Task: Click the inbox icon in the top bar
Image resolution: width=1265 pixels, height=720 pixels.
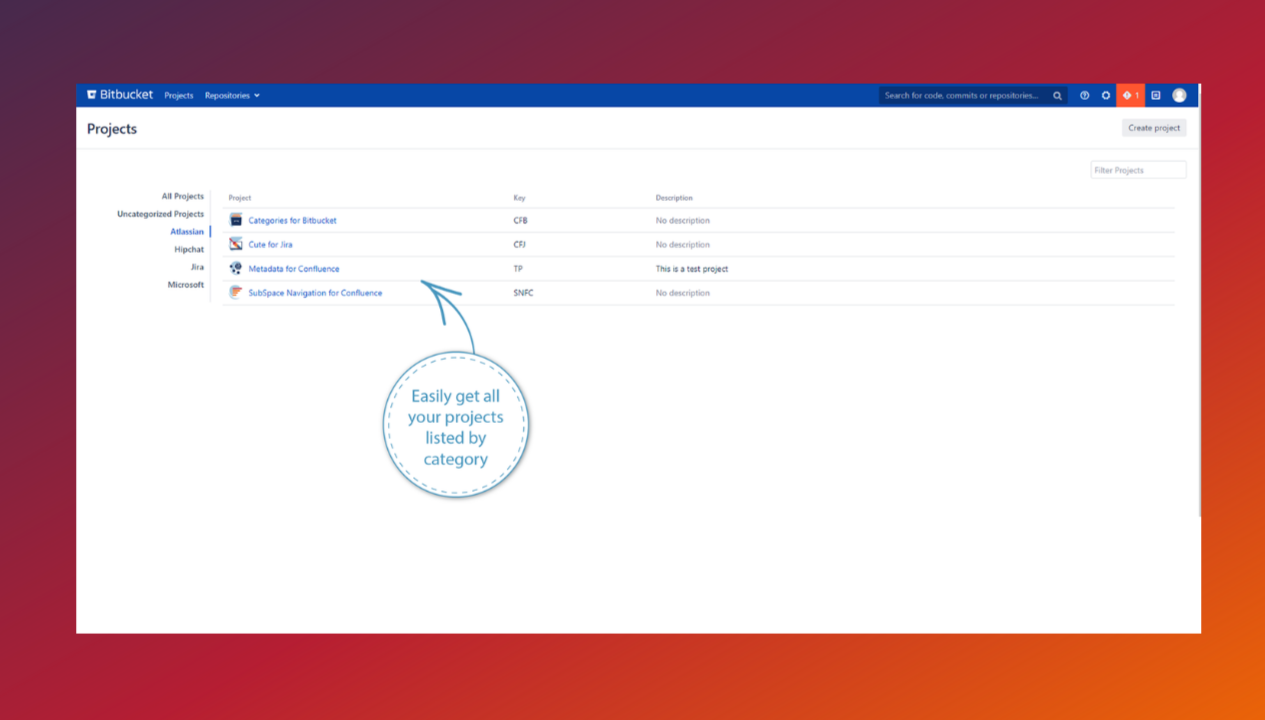Action: pyautogui.click(x=1155, y=95)
